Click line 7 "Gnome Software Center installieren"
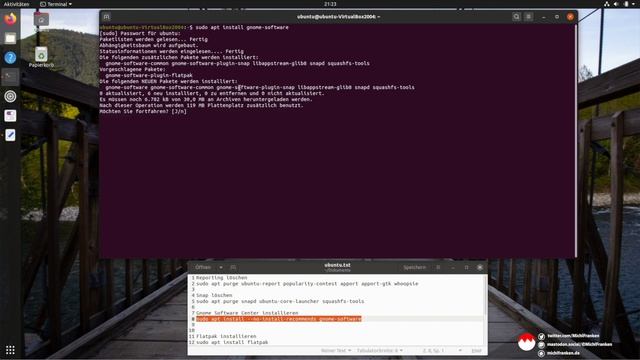This screenshot has height=360, width=640. pyautogui.click(x=247, y=313)
